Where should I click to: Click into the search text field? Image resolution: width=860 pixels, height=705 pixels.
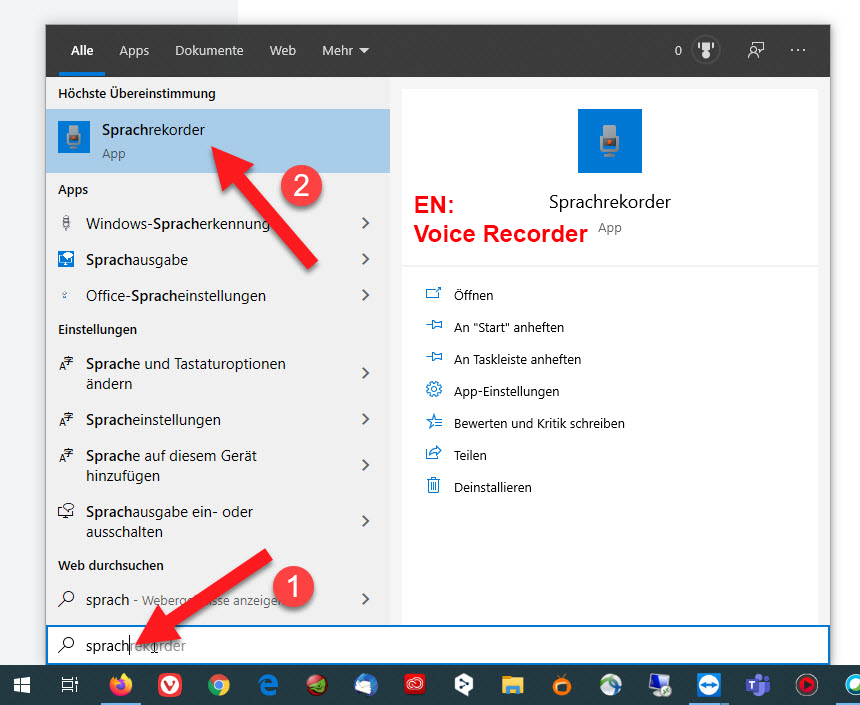click(450, 646)
